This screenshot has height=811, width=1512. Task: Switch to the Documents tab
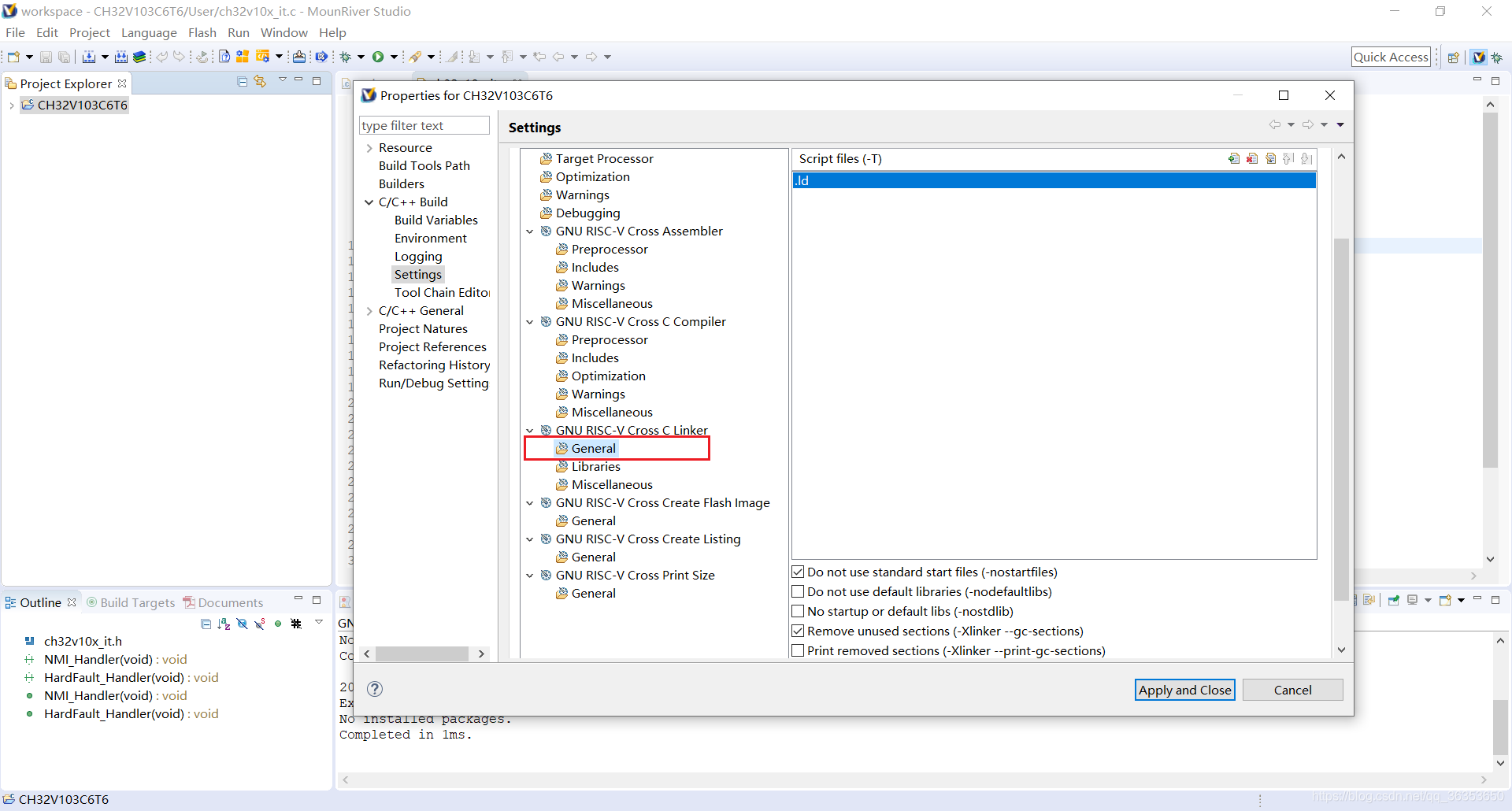tap(224, 602)
